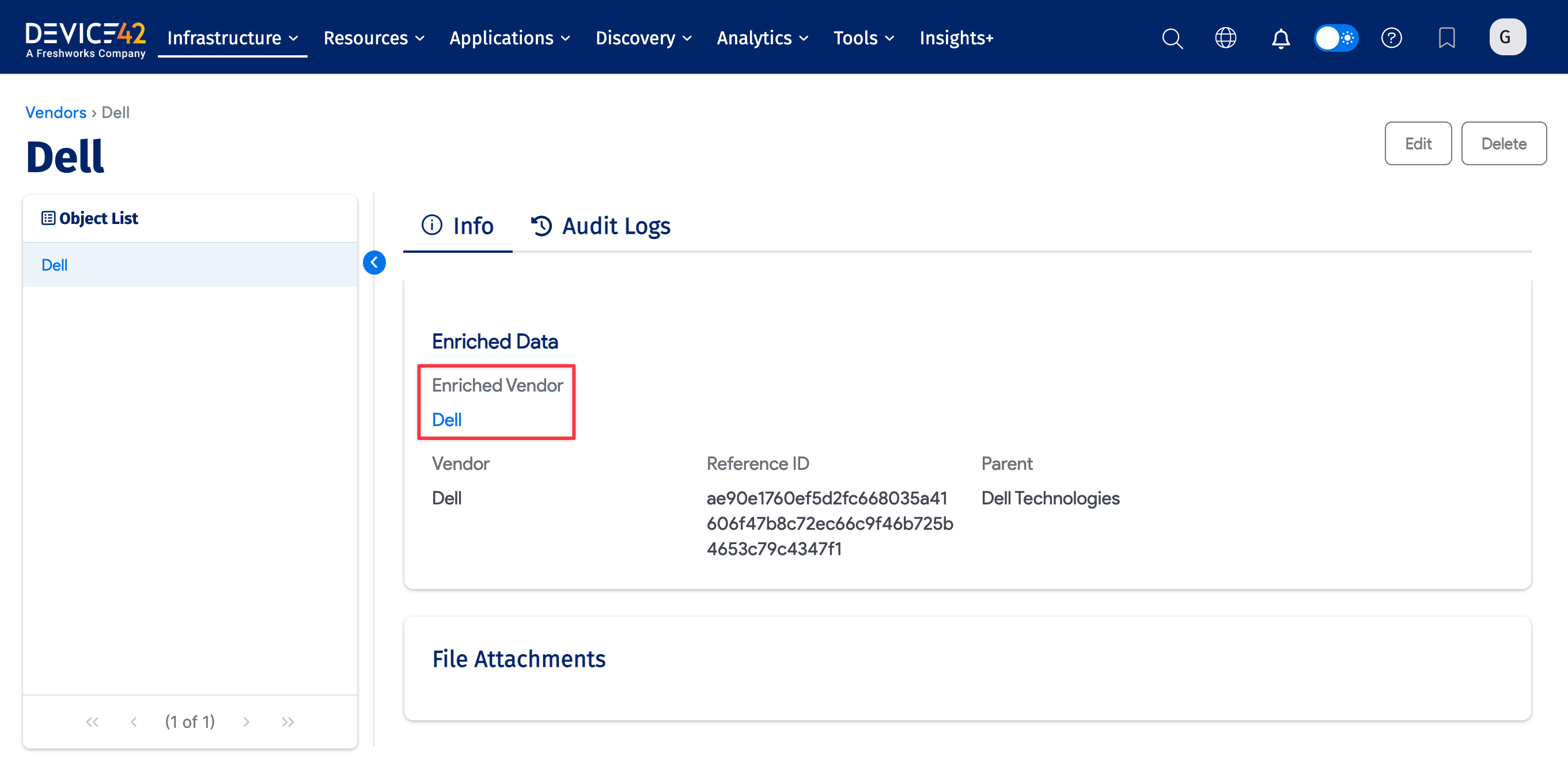The width and height of the screenshot is (1568, 767).
Task: Toggle light/dark theme switch
Action: click(x=1336, y=37)
